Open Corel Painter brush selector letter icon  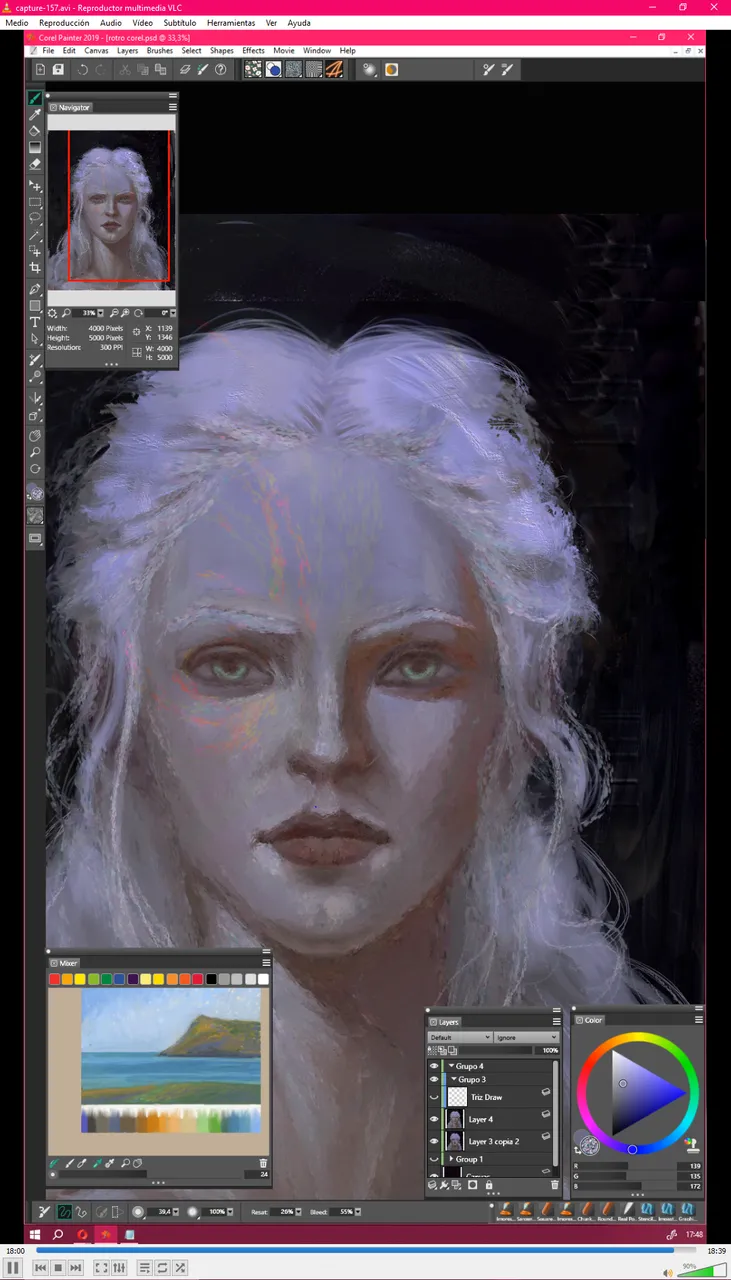click(x=335, y=69)
